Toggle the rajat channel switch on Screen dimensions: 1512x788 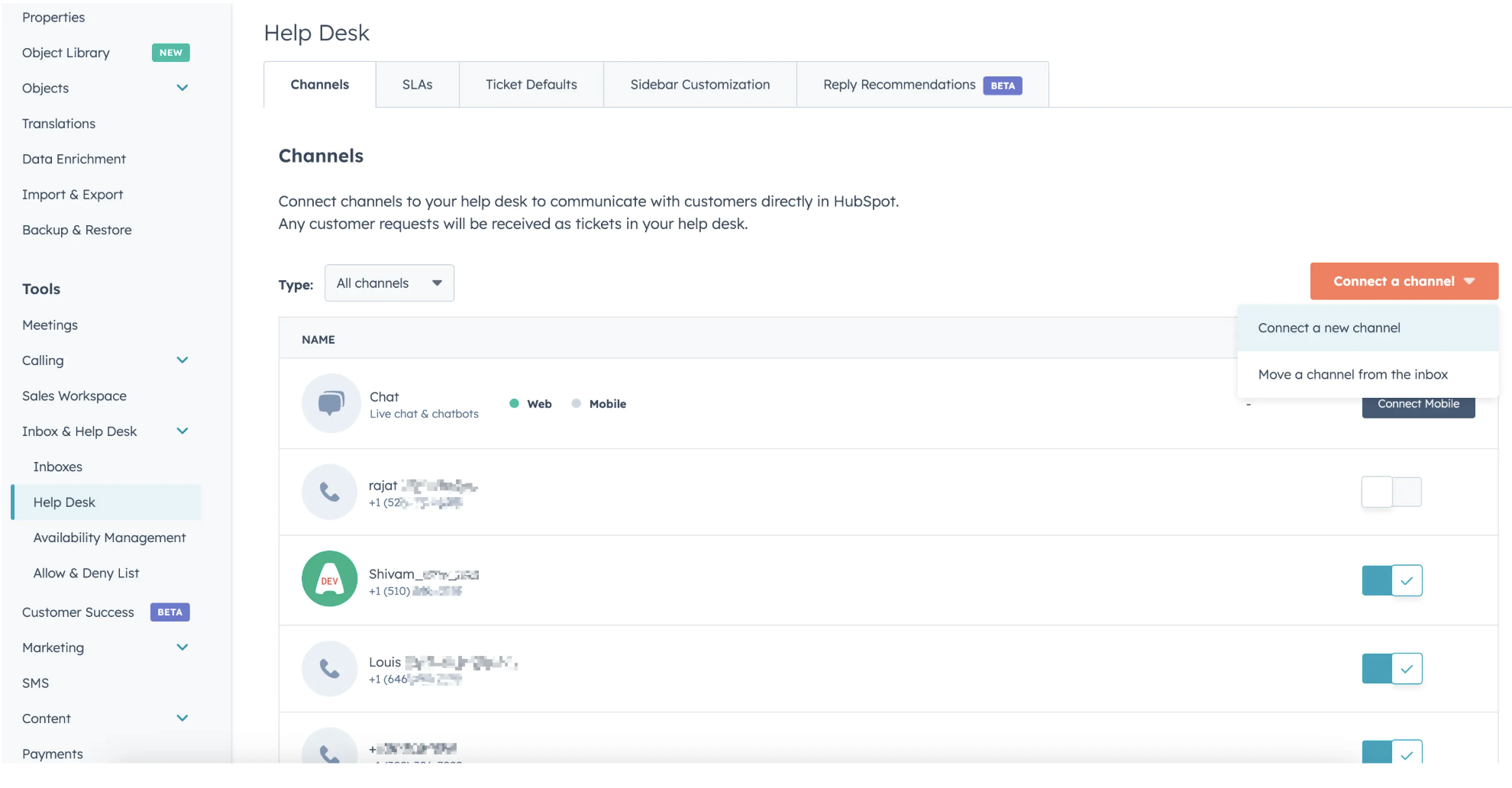coord(1391,492)
